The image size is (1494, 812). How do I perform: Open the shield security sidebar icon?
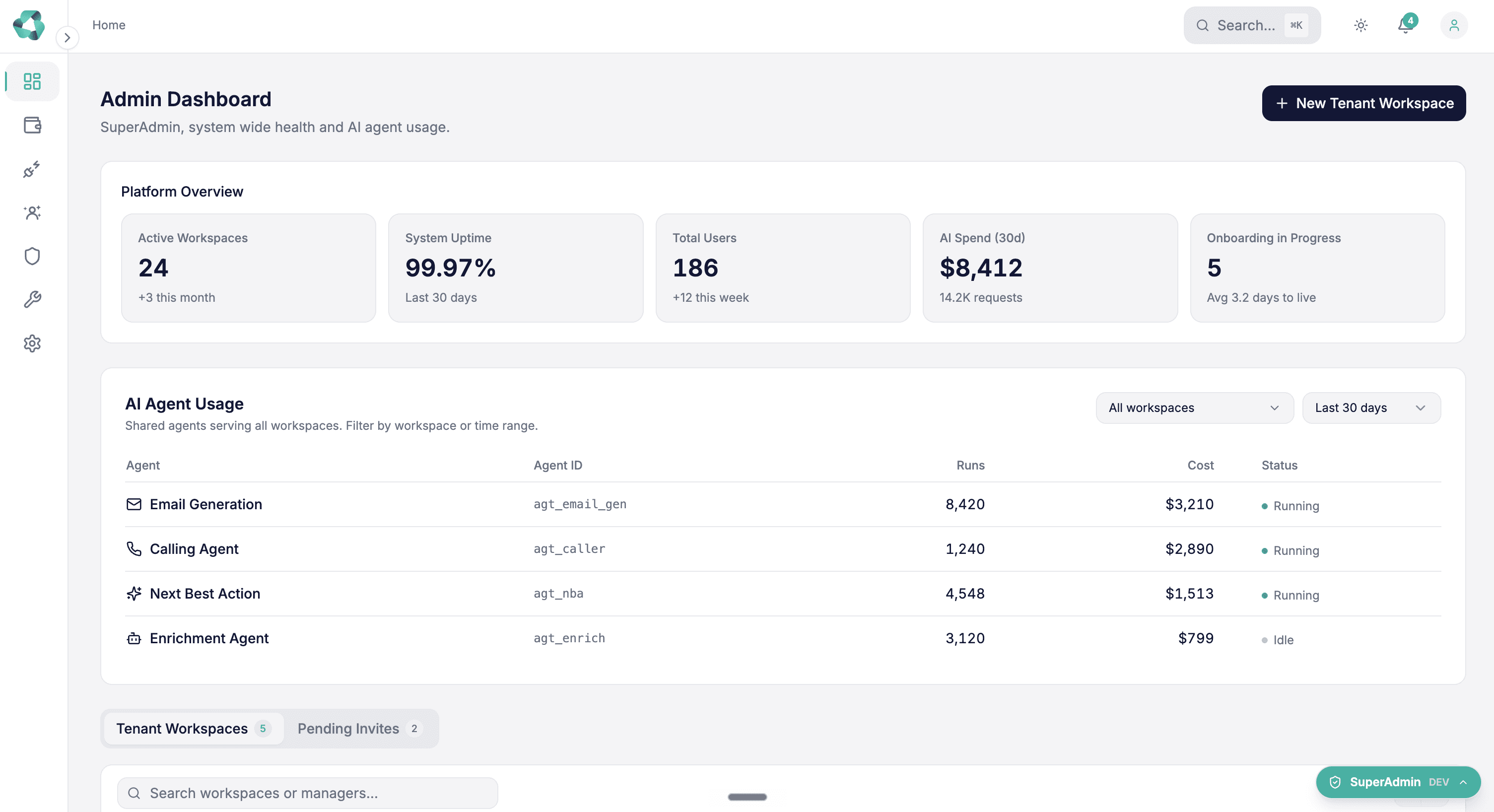click(32, 257)
